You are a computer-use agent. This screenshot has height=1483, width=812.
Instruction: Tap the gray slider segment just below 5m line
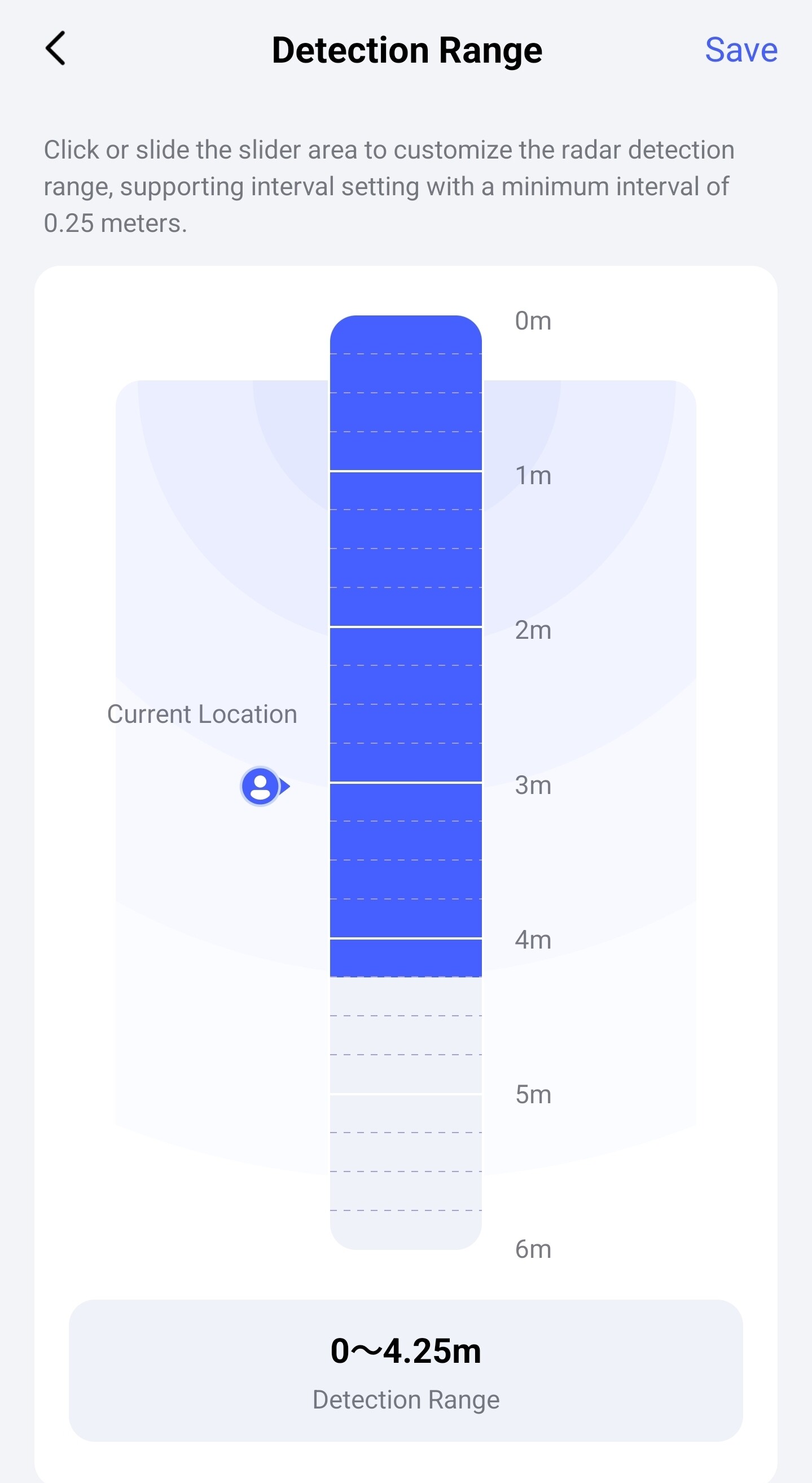point(406,1113)
